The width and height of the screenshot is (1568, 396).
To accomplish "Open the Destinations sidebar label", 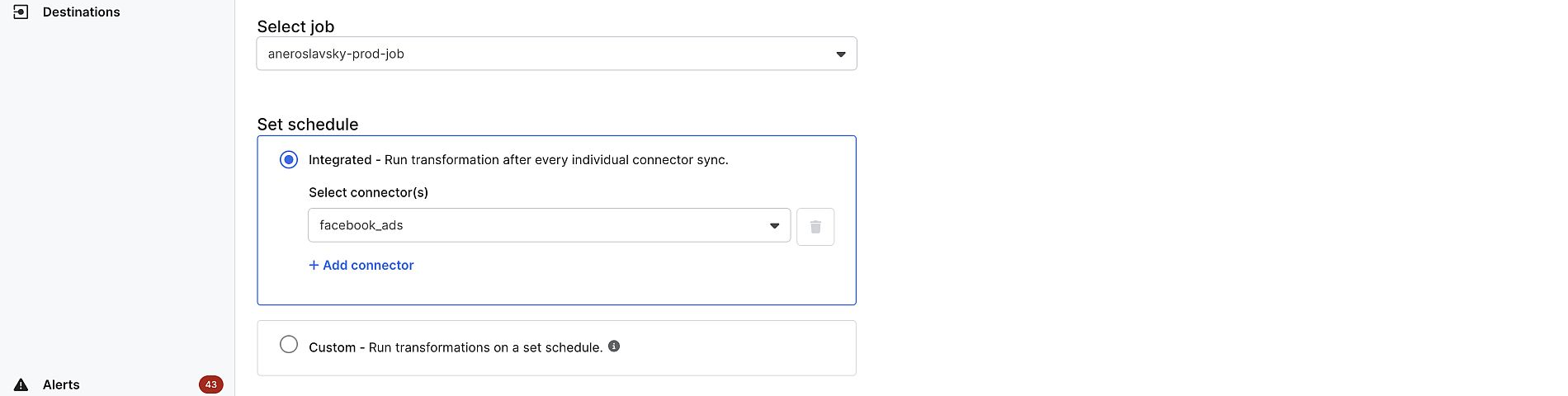I will 81,12.
